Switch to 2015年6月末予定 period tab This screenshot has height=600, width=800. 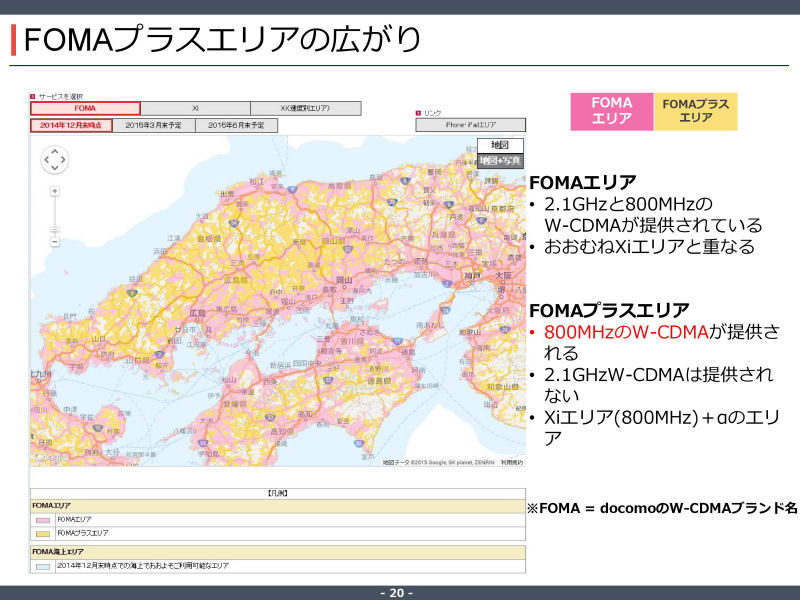(236, 125)
